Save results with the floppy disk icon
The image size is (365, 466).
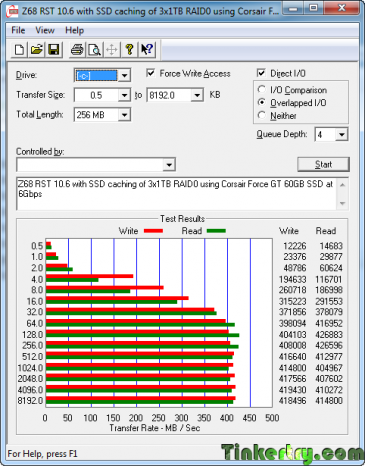(x=53, y=50)
